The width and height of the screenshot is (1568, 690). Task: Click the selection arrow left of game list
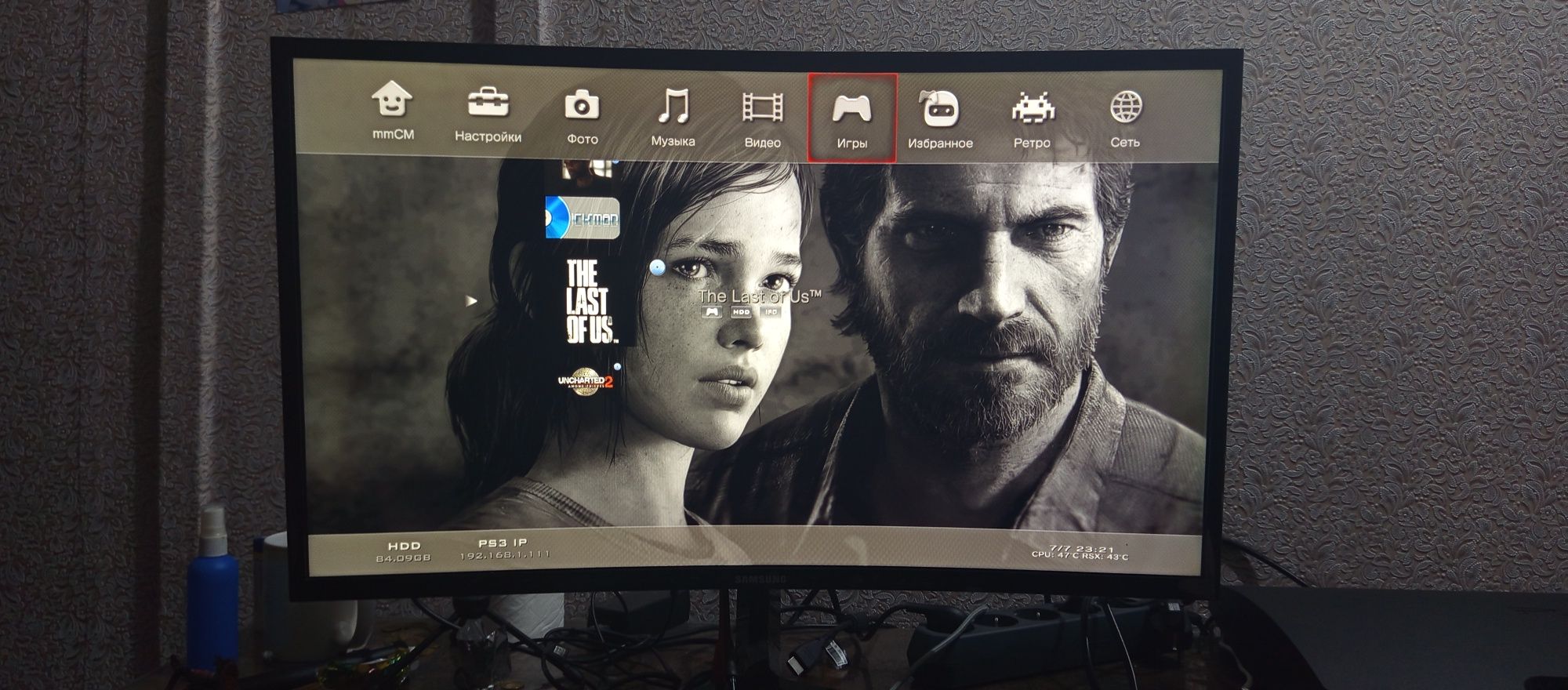(x=470, y=300)
